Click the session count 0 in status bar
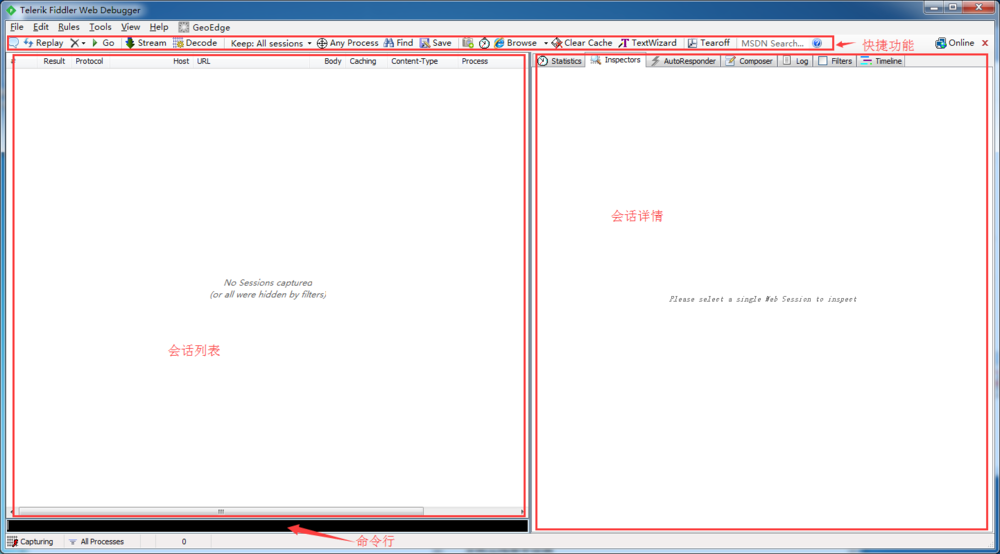The width and height of the screenshot is (1000, 554). 184,541
